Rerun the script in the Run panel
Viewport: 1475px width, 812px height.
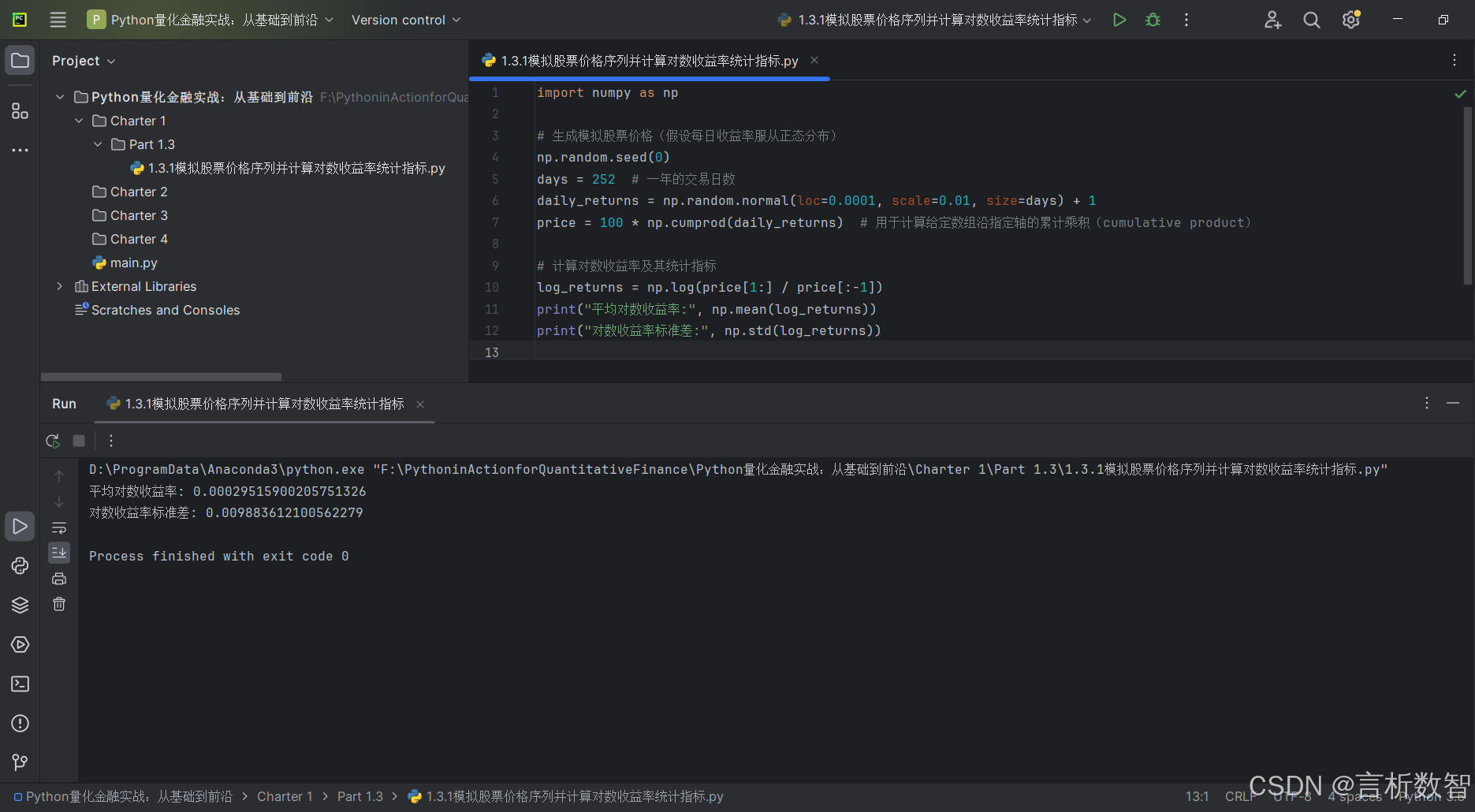(53, 441)
